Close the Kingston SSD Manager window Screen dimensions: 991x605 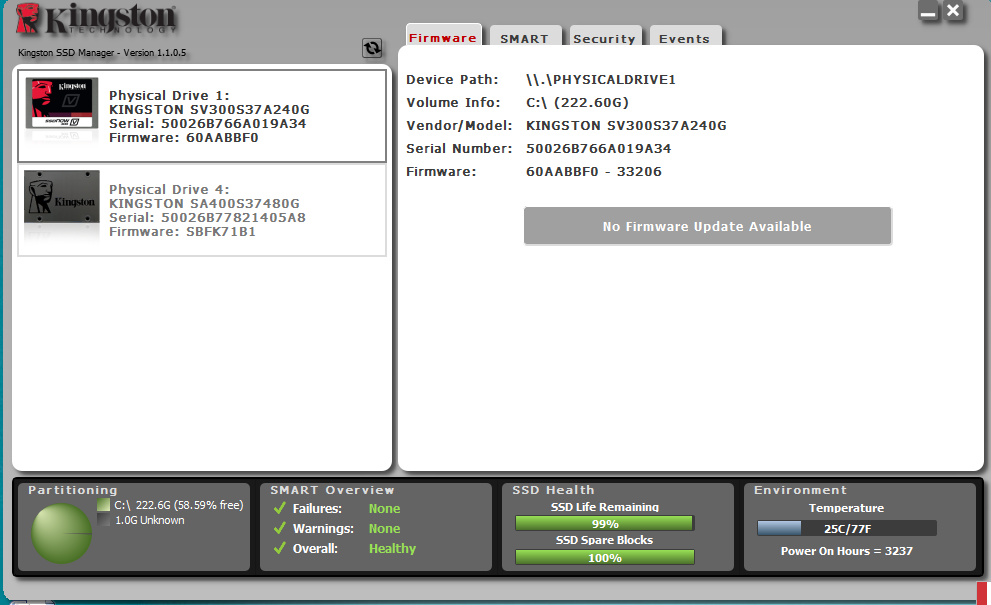[953, 11]
